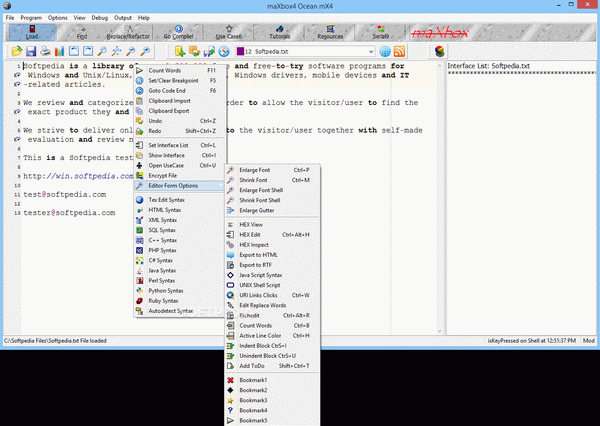
Task: Select XML Syntax
Action: 180,220
